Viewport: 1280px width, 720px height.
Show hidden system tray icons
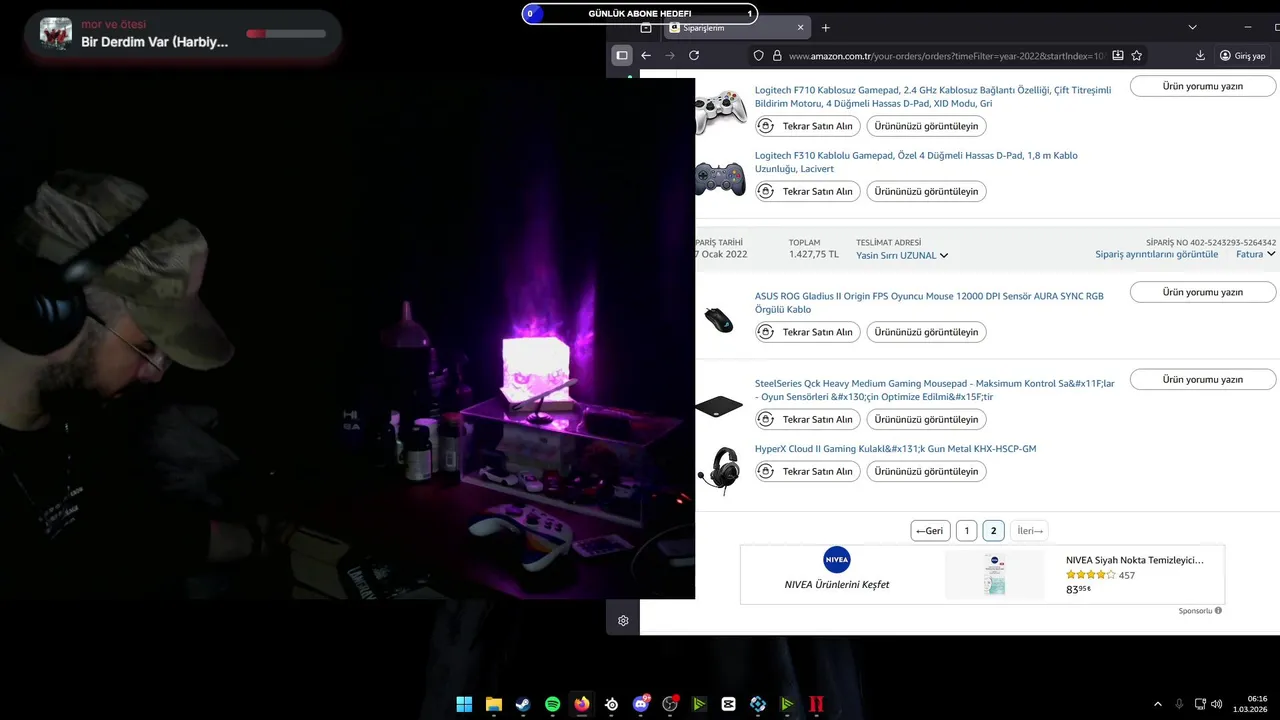point(1158,704)
